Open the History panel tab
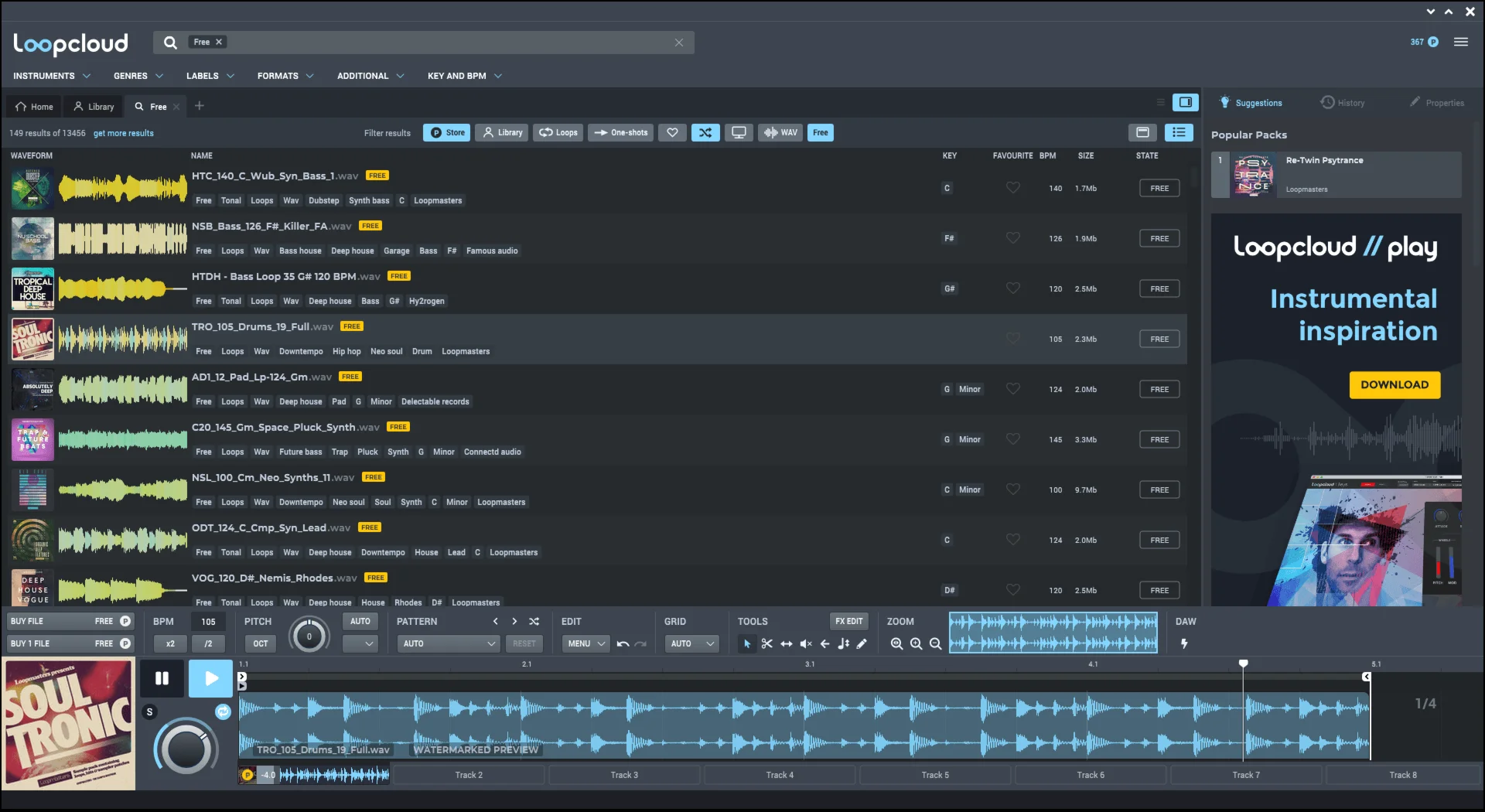This screenshot has width=1485, height=812. pyautogui.click(x=1342, y=103)
